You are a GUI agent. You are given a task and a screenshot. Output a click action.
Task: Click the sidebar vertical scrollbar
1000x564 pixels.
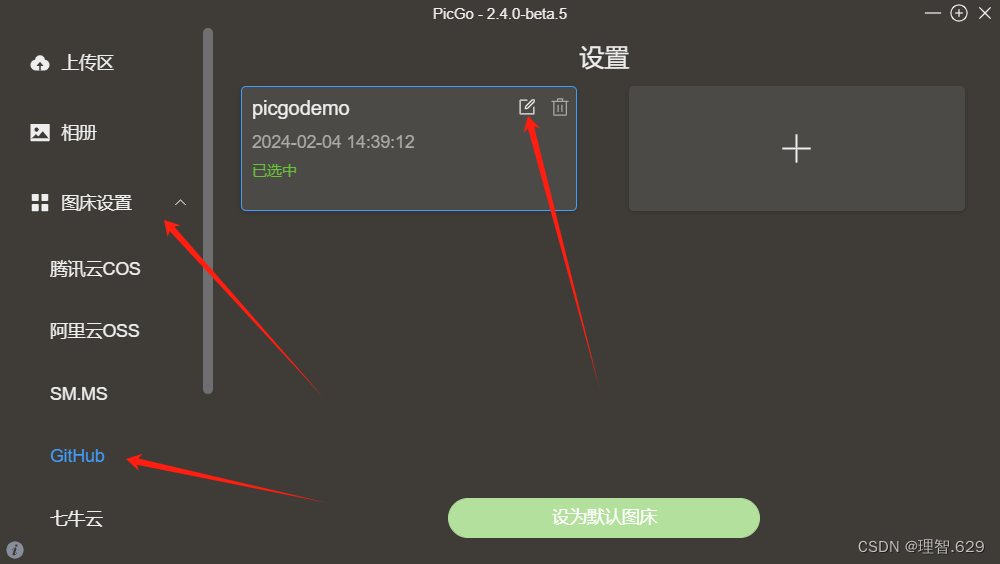point(208,211)
